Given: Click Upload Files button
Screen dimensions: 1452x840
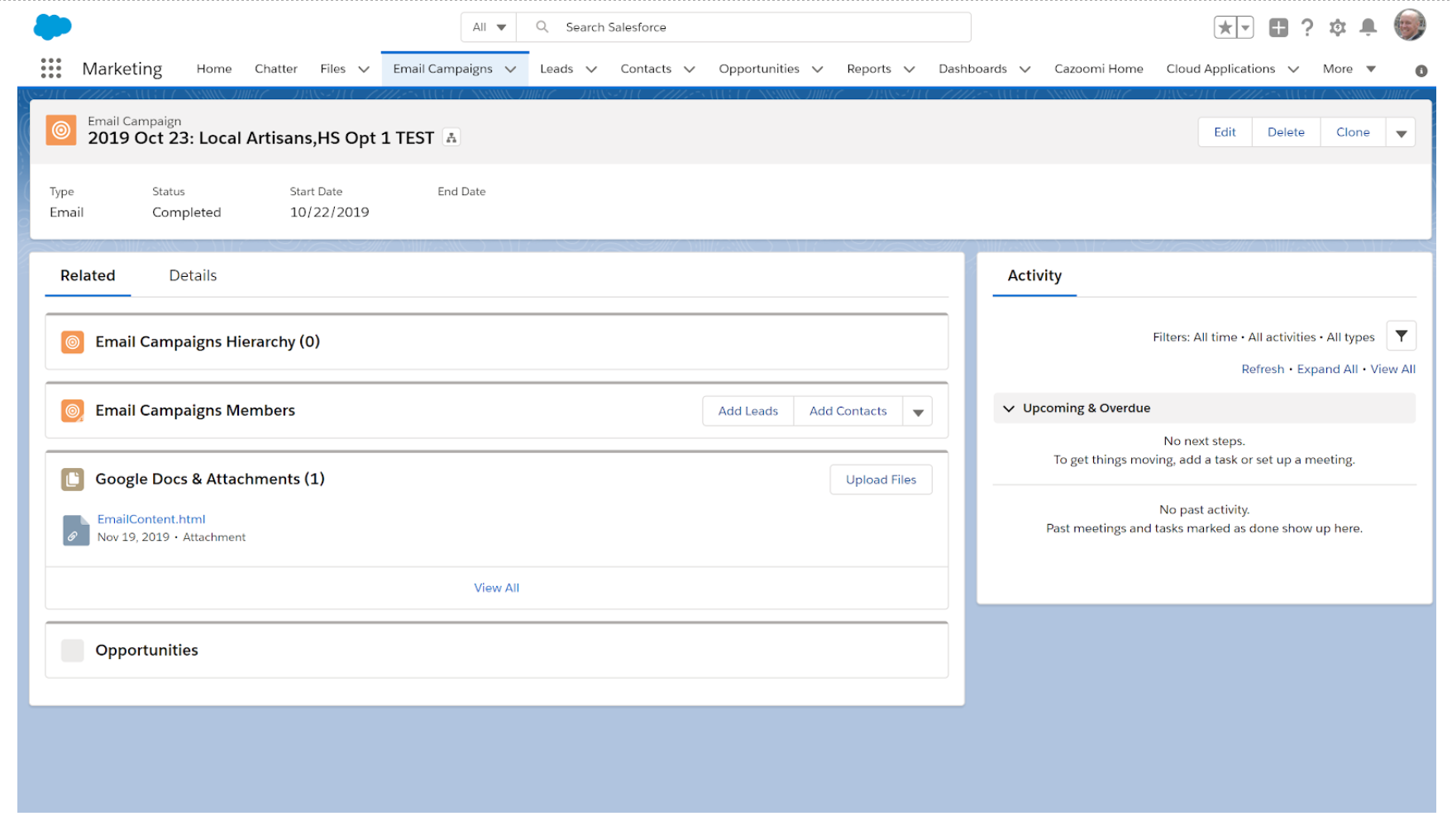Looking at the screenshot, I should click(881, 480).
